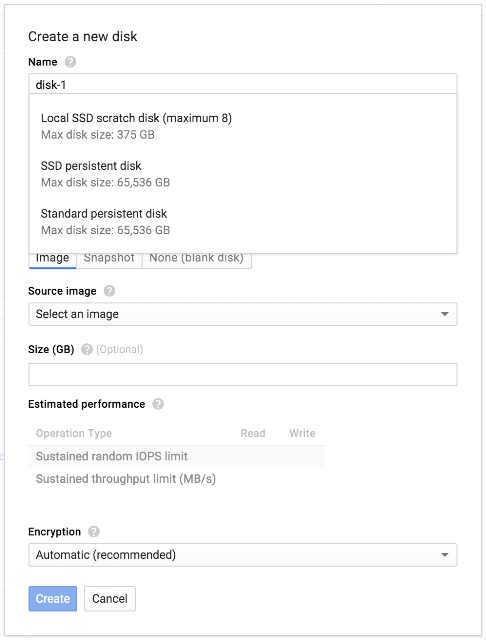Open the Estimated performance help icon
The height and width of the screenshot is (640, 486).
coord(158,404)
